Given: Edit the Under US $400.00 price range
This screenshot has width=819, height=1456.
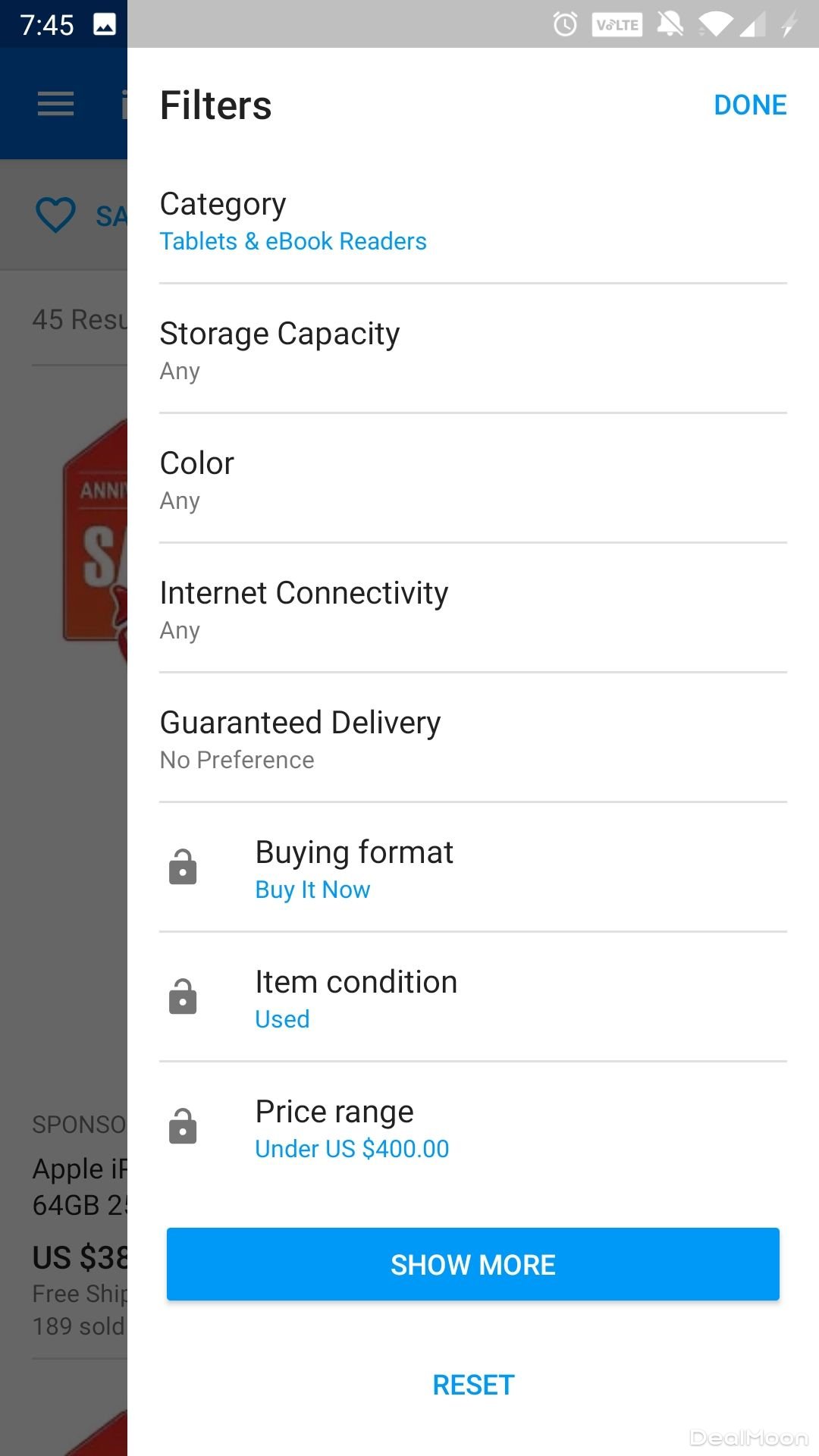Looking at the screenshot, I should [x=352, y=1149].
